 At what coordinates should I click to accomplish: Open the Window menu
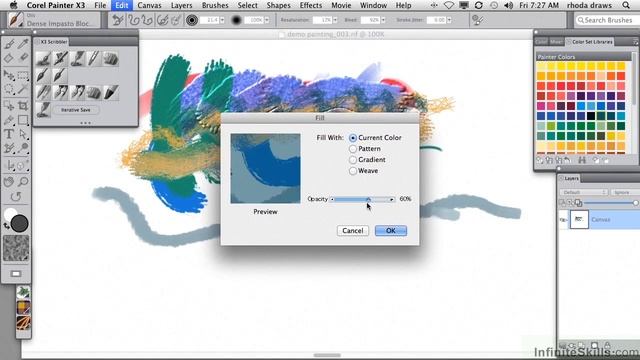[373, 5]
